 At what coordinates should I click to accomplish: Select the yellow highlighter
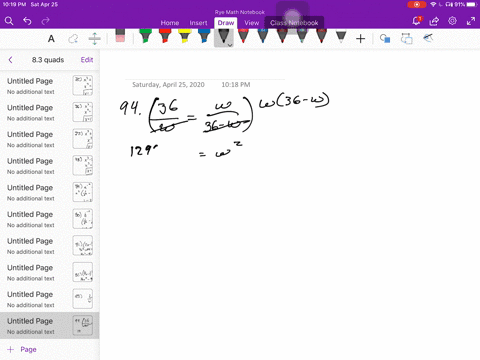click(x=185, y=36)
